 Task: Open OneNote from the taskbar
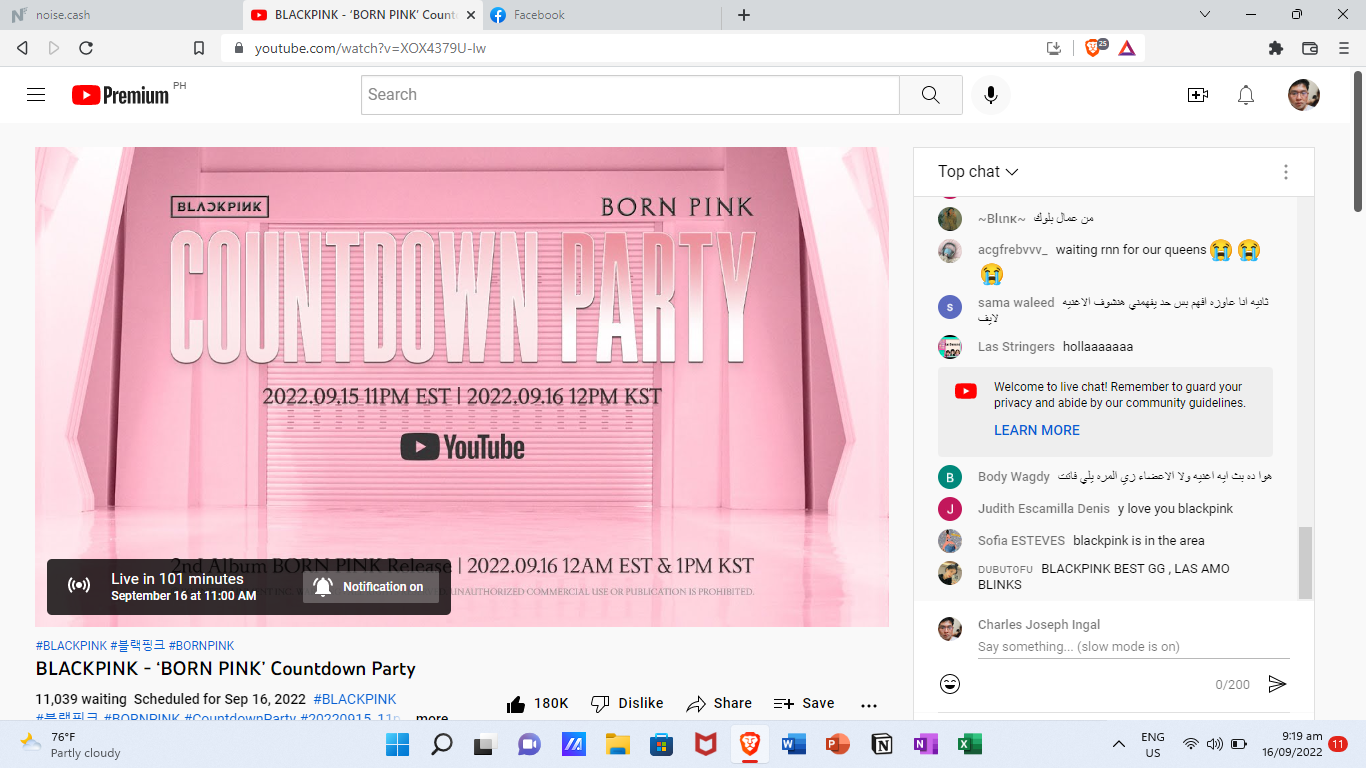(x=926, y=744)
